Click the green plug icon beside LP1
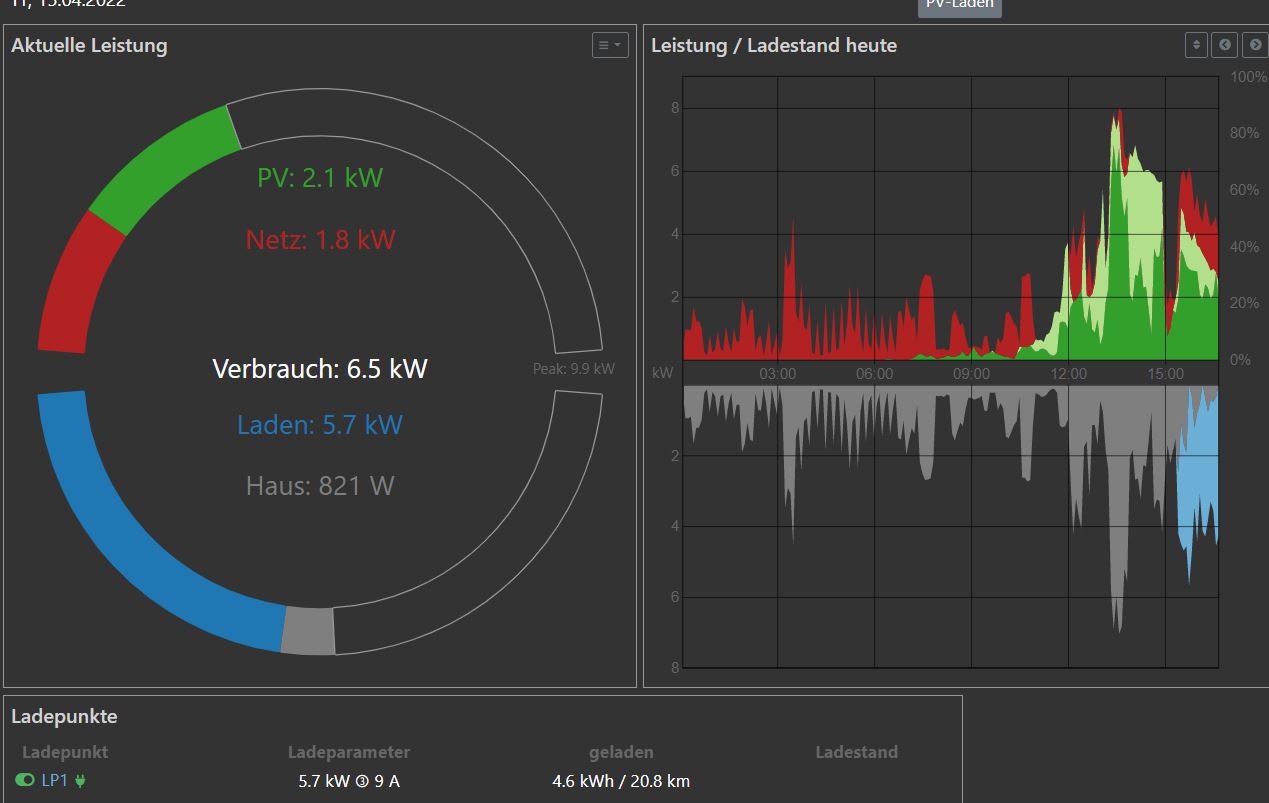 80,780
